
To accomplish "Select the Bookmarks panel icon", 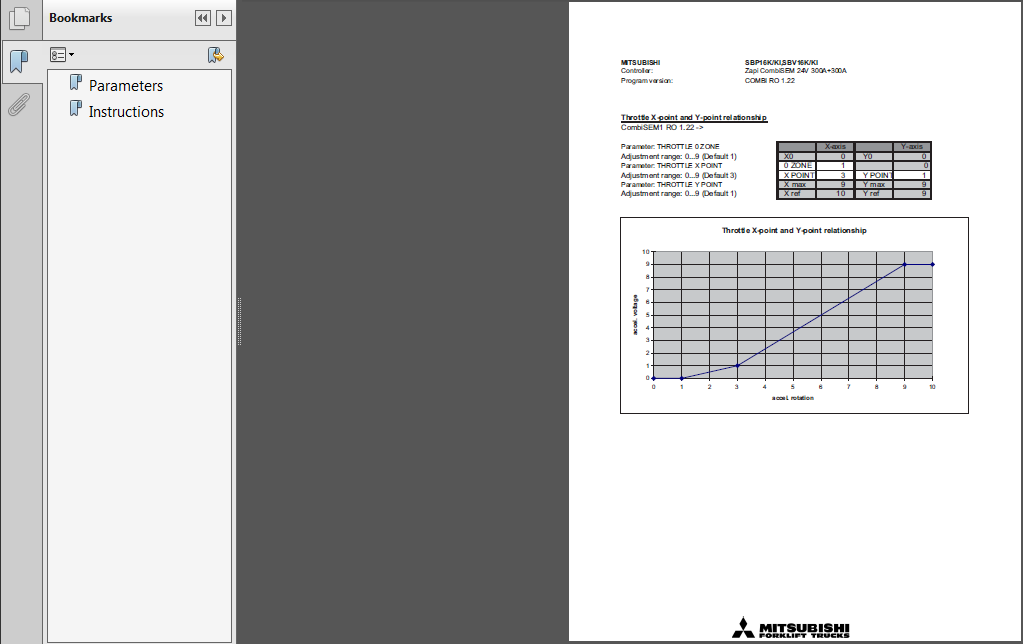I will tap(20, 61).
